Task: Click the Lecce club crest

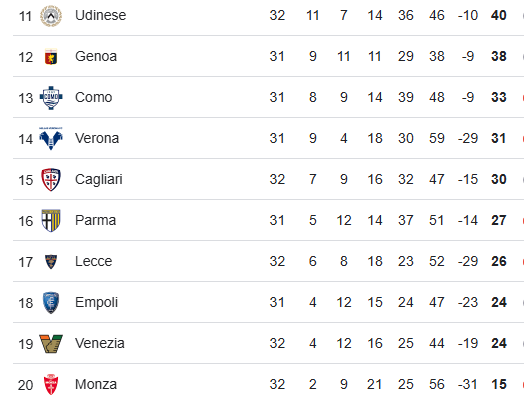Action: click(51, 262)
